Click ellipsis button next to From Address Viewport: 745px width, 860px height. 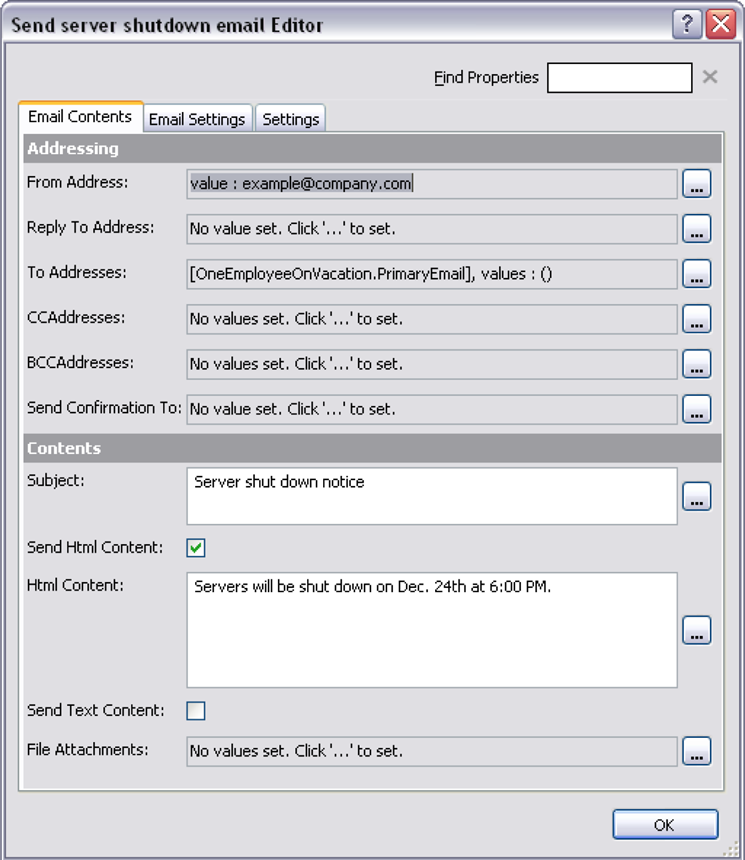point(696,184)
